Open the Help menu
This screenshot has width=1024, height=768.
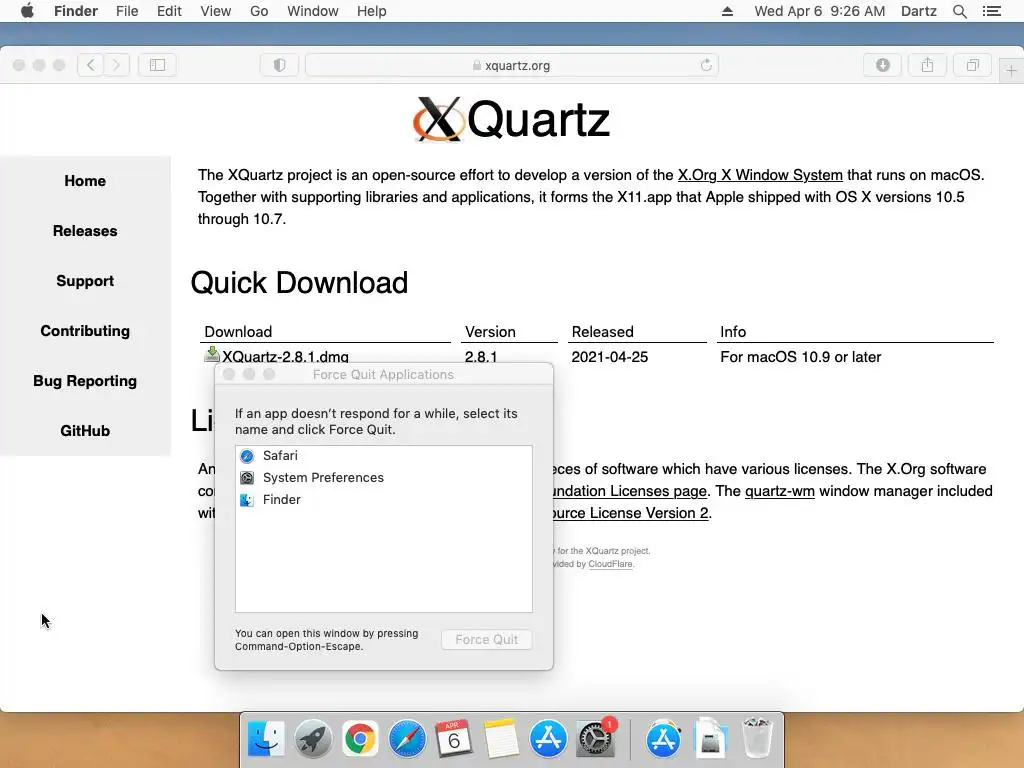coord(372,11)
